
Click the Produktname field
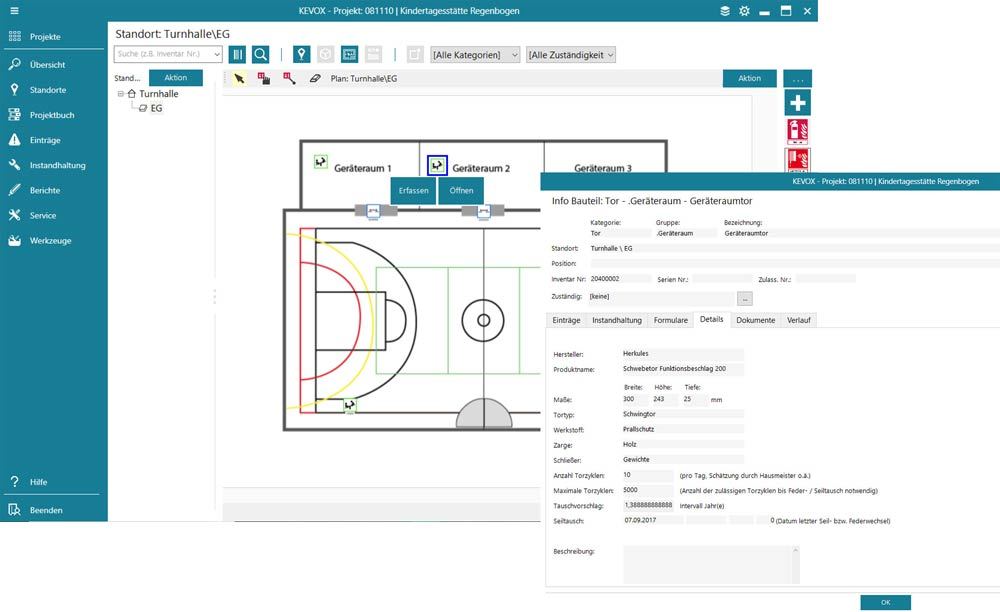[x=682, y=369]
